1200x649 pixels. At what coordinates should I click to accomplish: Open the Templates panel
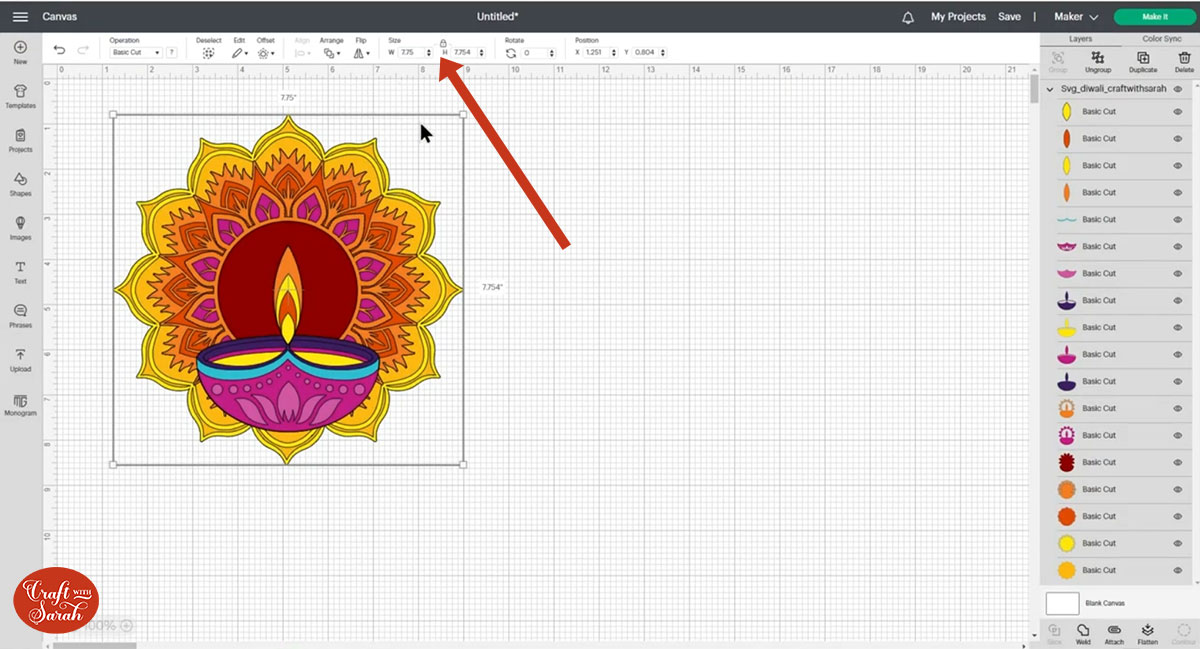(20, 96)
